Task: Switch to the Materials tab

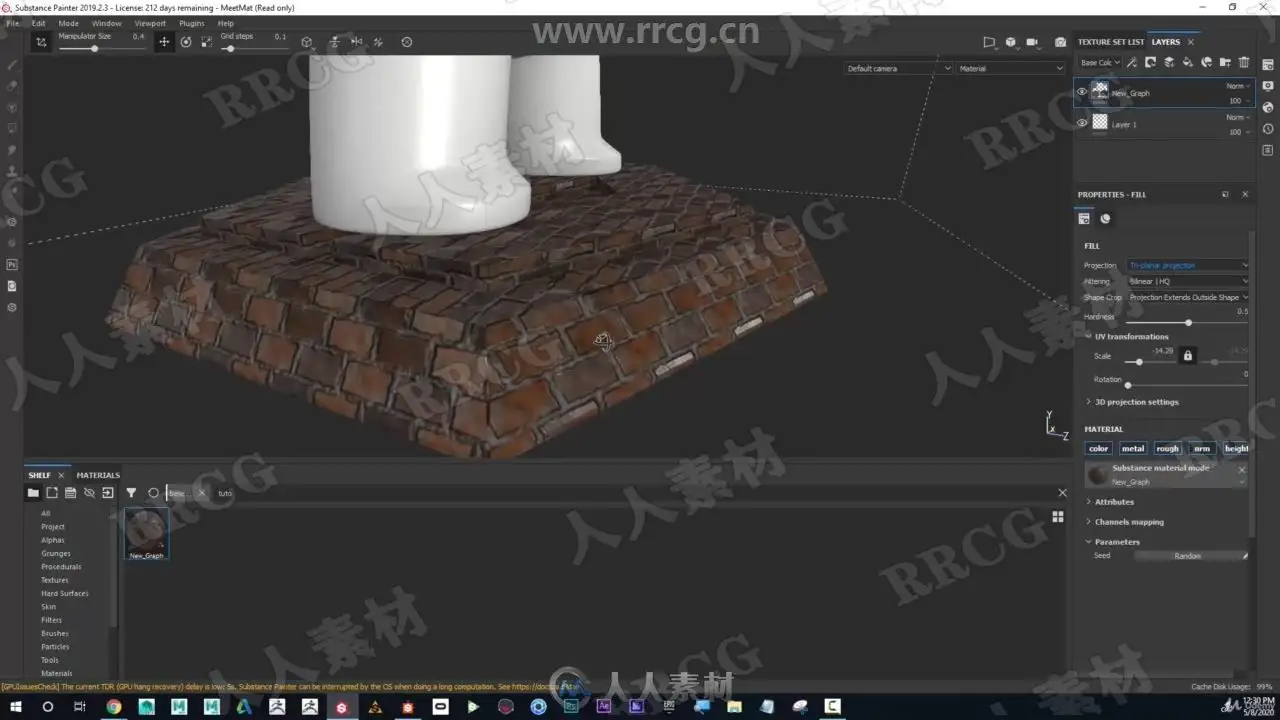Action: click(98, 475)
